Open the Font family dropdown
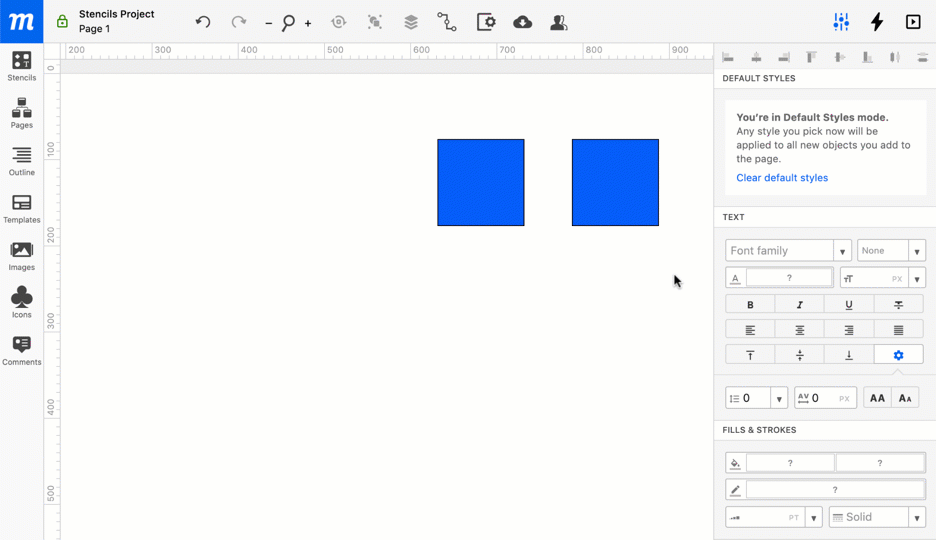The image size is (936, 540). 788,251
